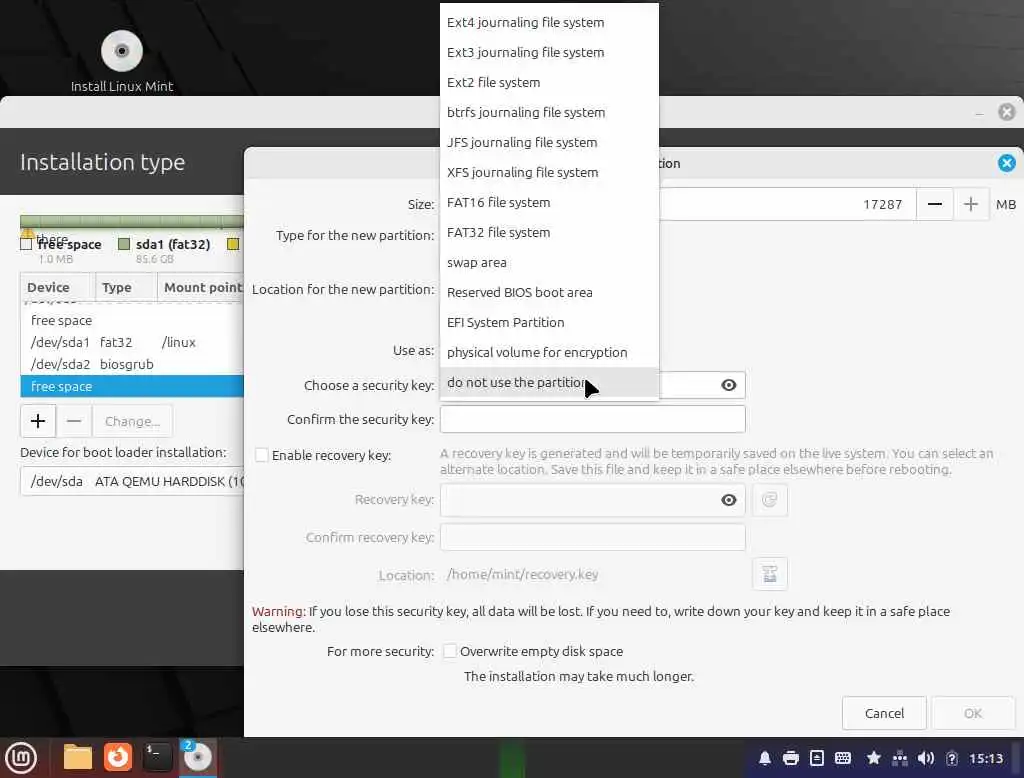The width and height of the screenshot is (1024, 778).
Task: Click the star tray icon
Action: [874, 758]
